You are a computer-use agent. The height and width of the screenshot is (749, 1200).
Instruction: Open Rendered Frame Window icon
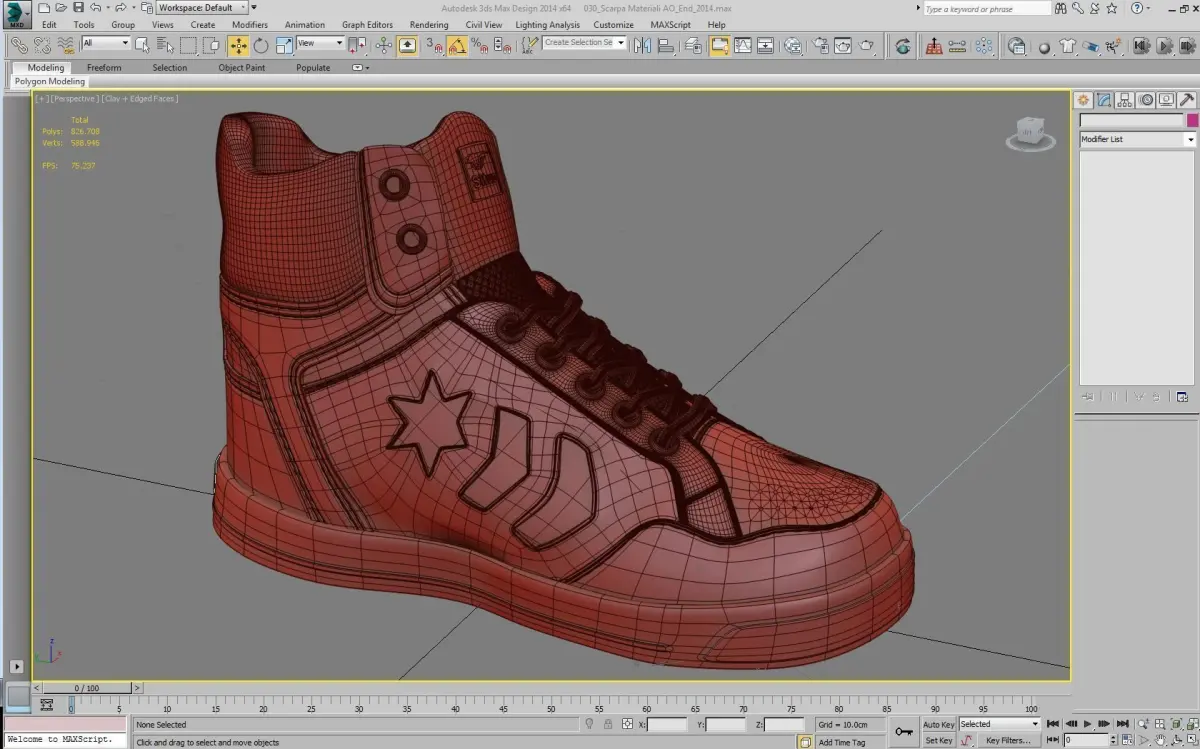coord(843,45)
